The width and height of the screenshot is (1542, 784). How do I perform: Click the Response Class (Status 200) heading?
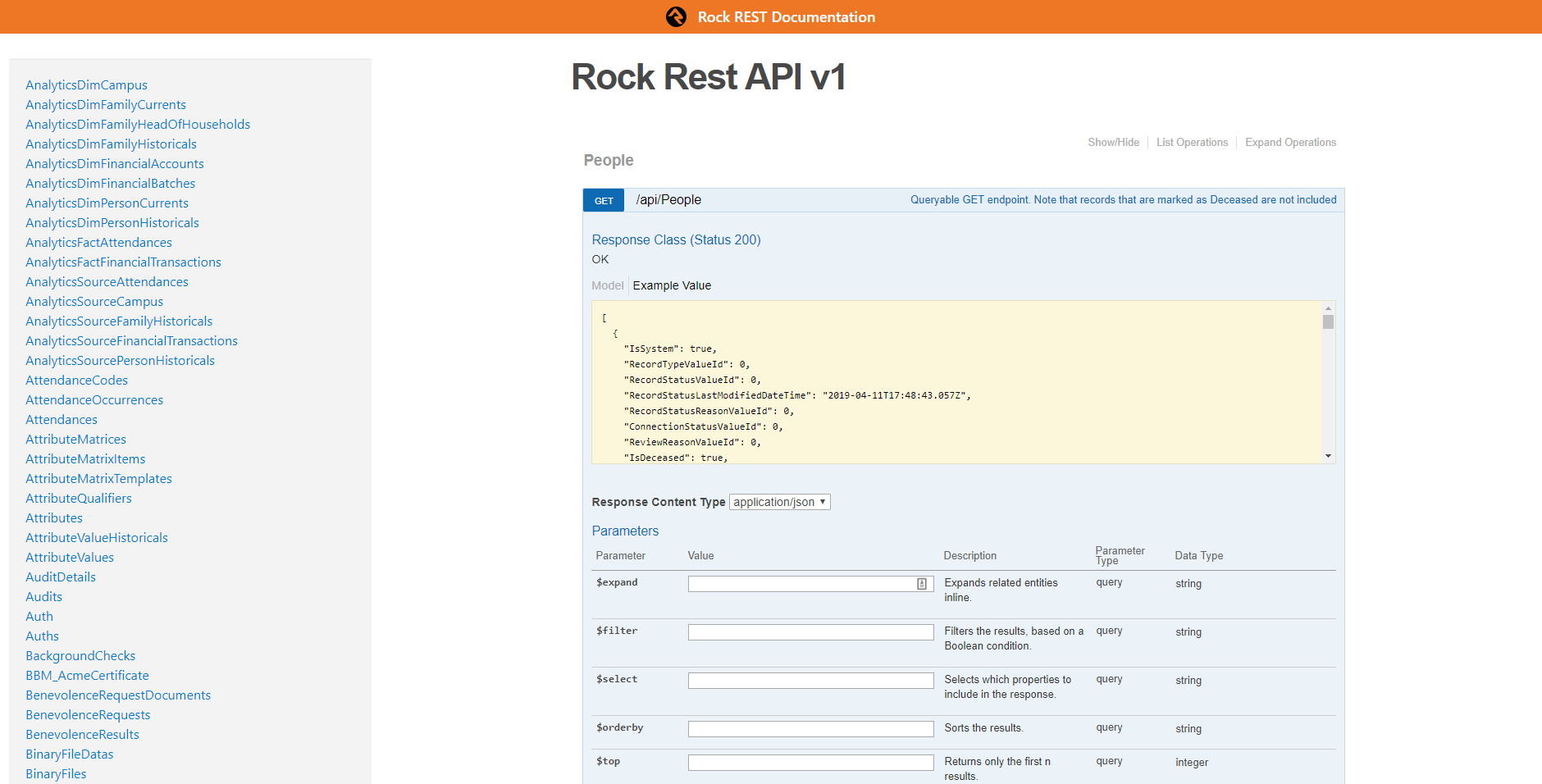(x=676, y=239)
